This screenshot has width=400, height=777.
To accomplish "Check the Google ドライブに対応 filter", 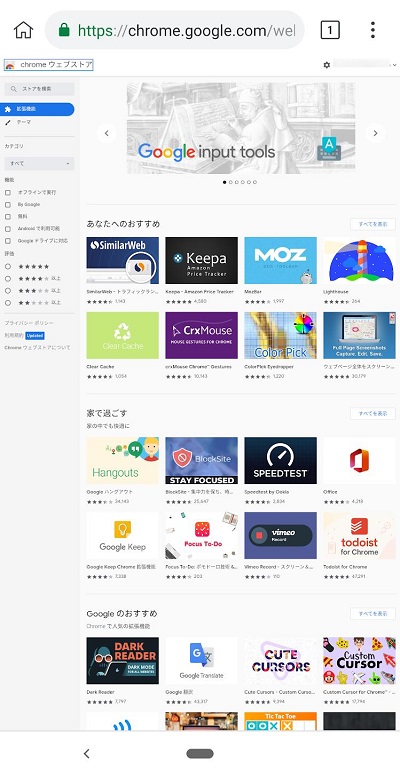I will click(7, 241).
